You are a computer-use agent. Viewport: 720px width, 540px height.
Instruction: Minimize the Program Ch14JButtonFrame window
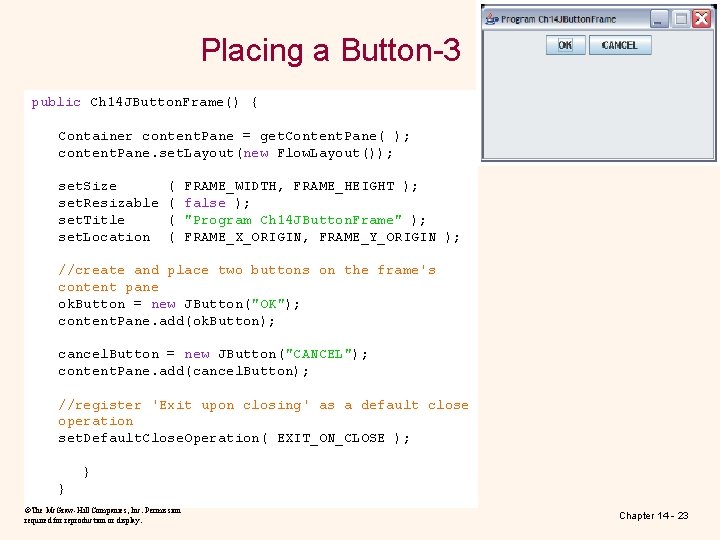[659, 19]
